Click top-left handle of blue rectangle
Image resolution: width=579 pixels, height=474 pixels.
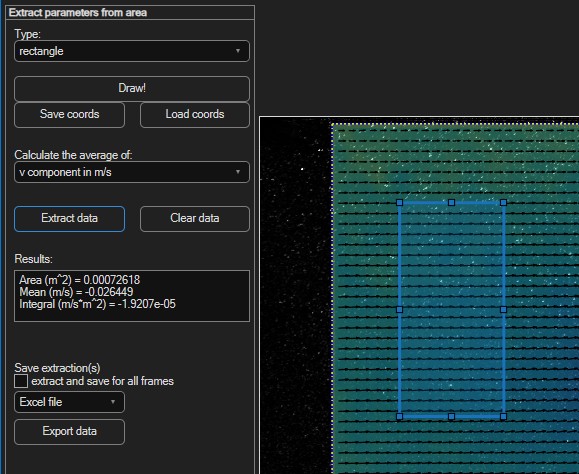coord(400,203)
